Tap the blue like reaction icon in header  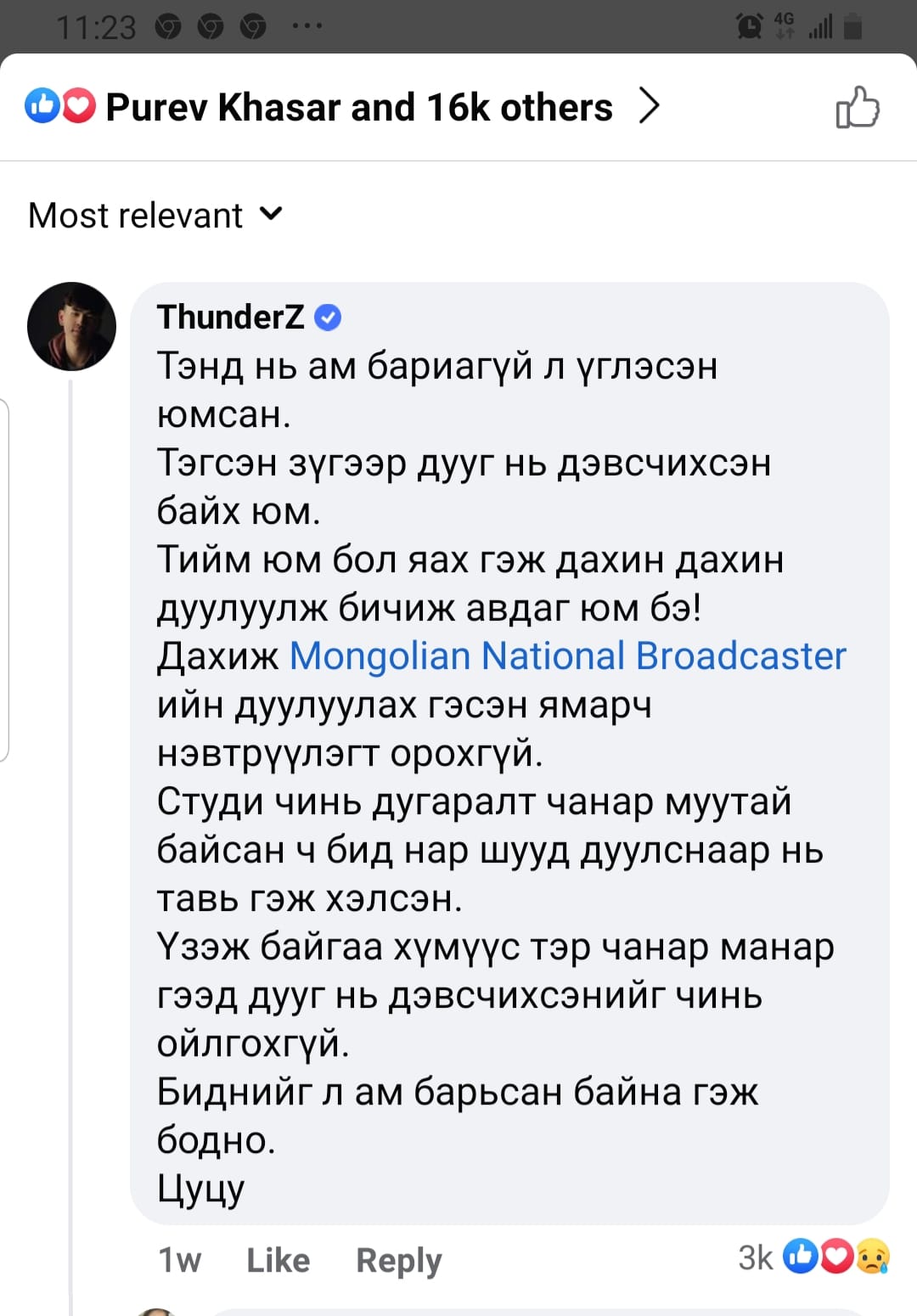pyautogui.click(x=41, y=106)
